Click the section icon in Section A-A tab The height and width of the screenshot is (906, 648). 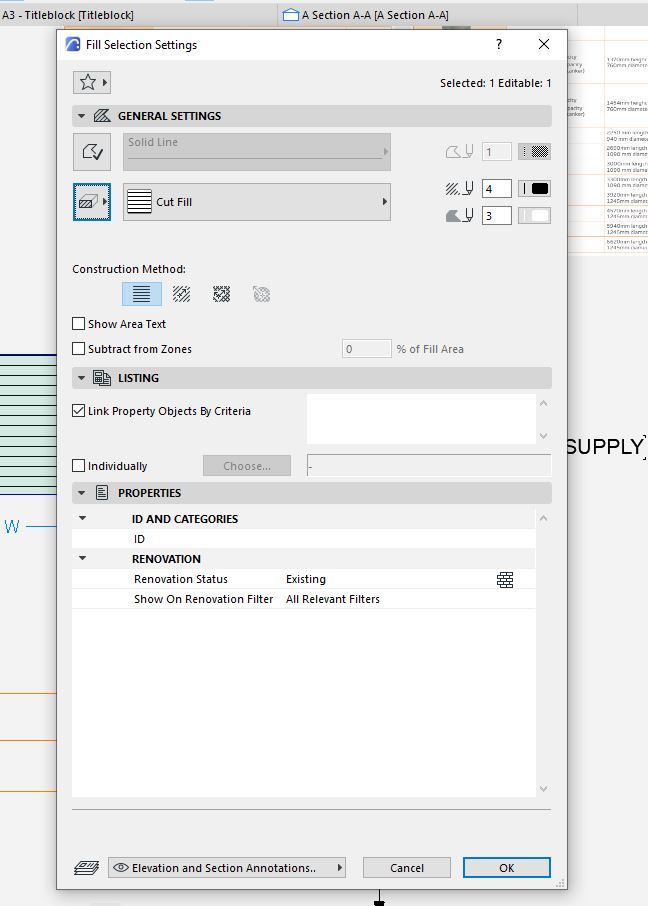click(291, 15)
